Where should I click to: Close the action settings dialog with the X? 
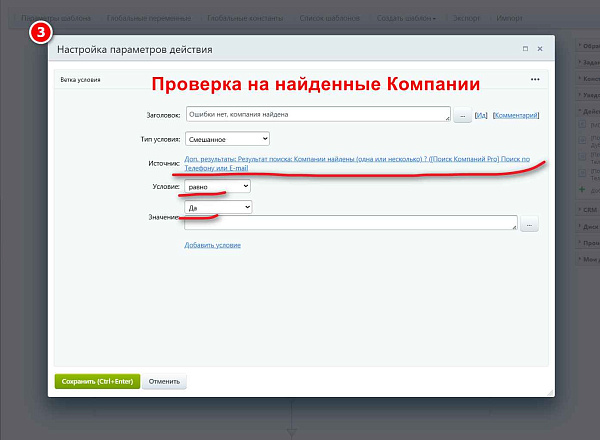(x=540, y=49)
